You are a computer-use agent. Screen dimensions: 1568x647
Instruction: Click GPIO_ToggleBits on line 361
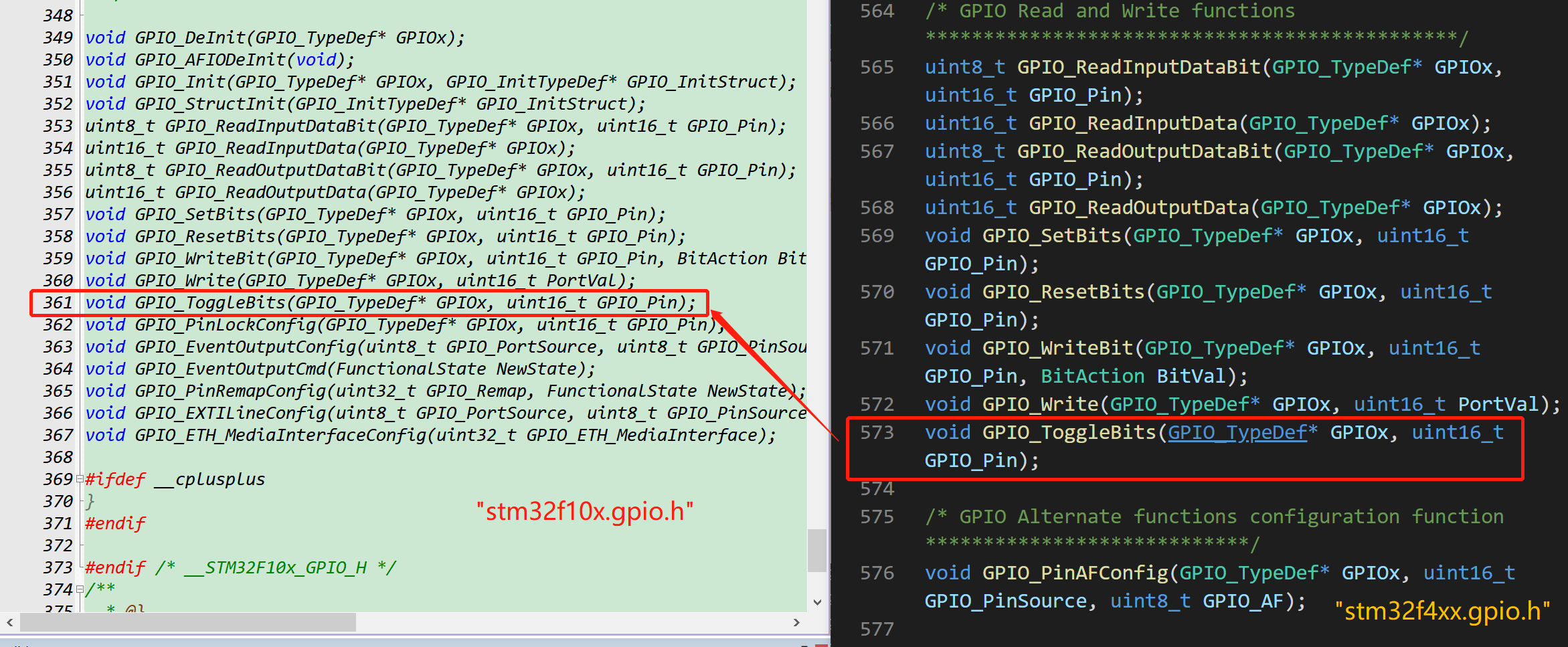(x=211, y=302)
